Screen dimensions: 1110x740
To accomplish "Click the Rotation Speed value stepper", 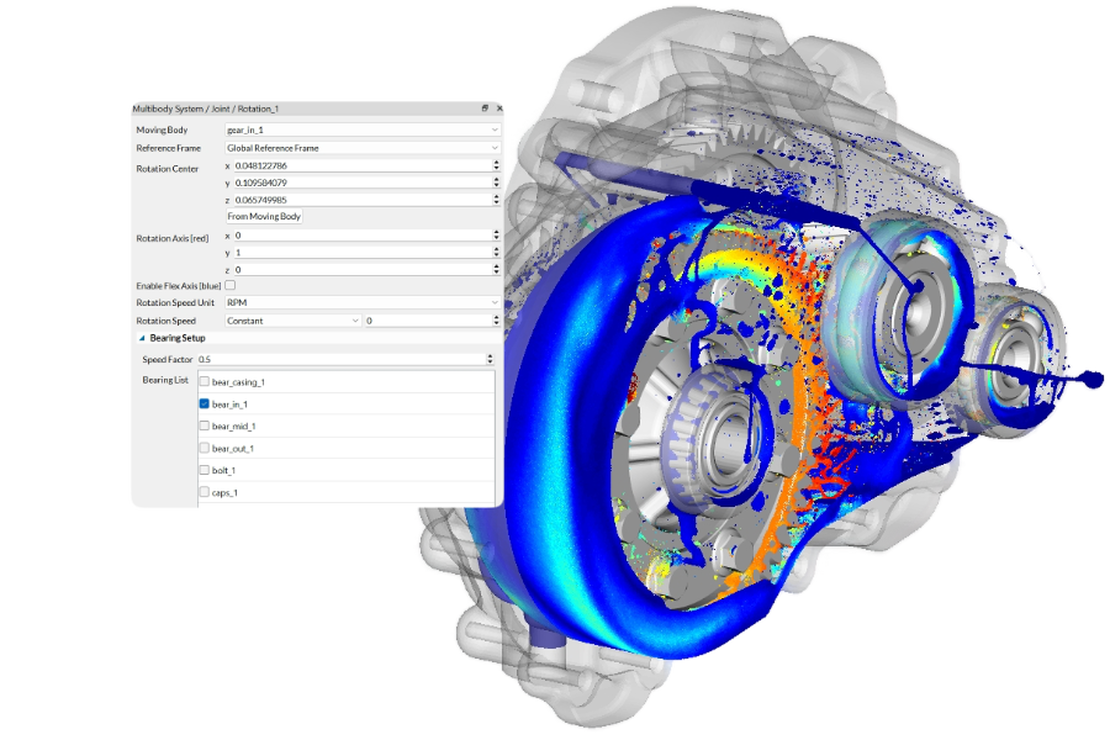I will point(496,321).
